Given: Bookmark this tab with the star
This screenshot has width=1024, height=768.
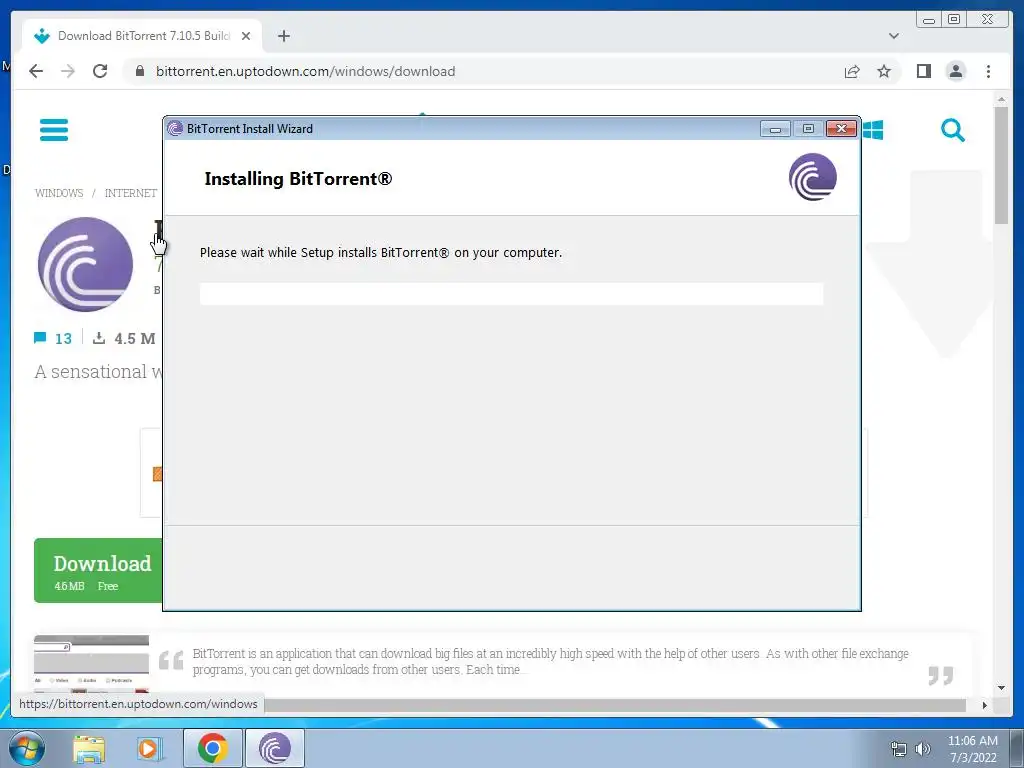Looking at the screenshot, I should coord(884,71).
